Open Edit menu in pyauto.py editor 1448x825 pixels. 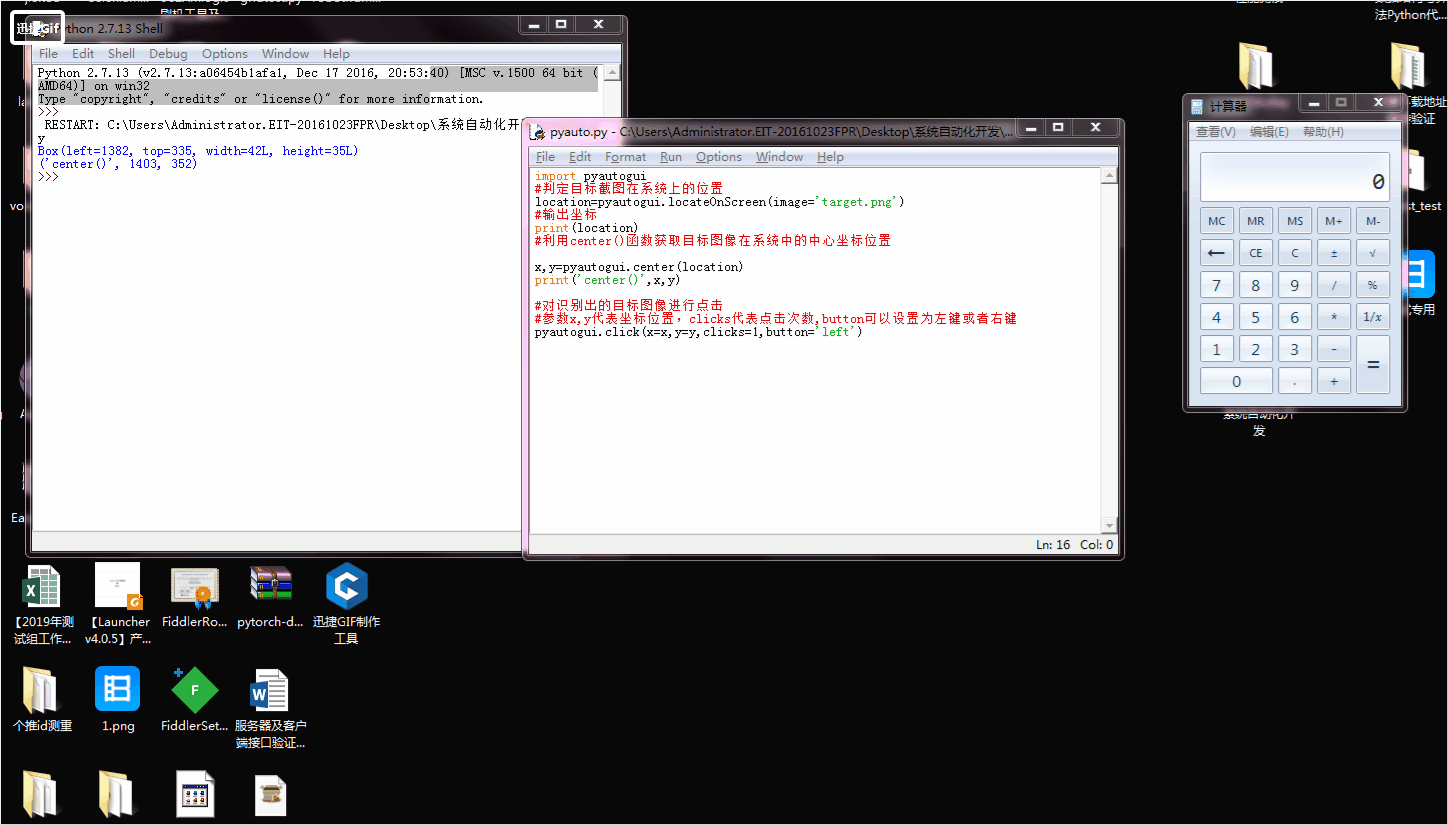pos(580,157)
